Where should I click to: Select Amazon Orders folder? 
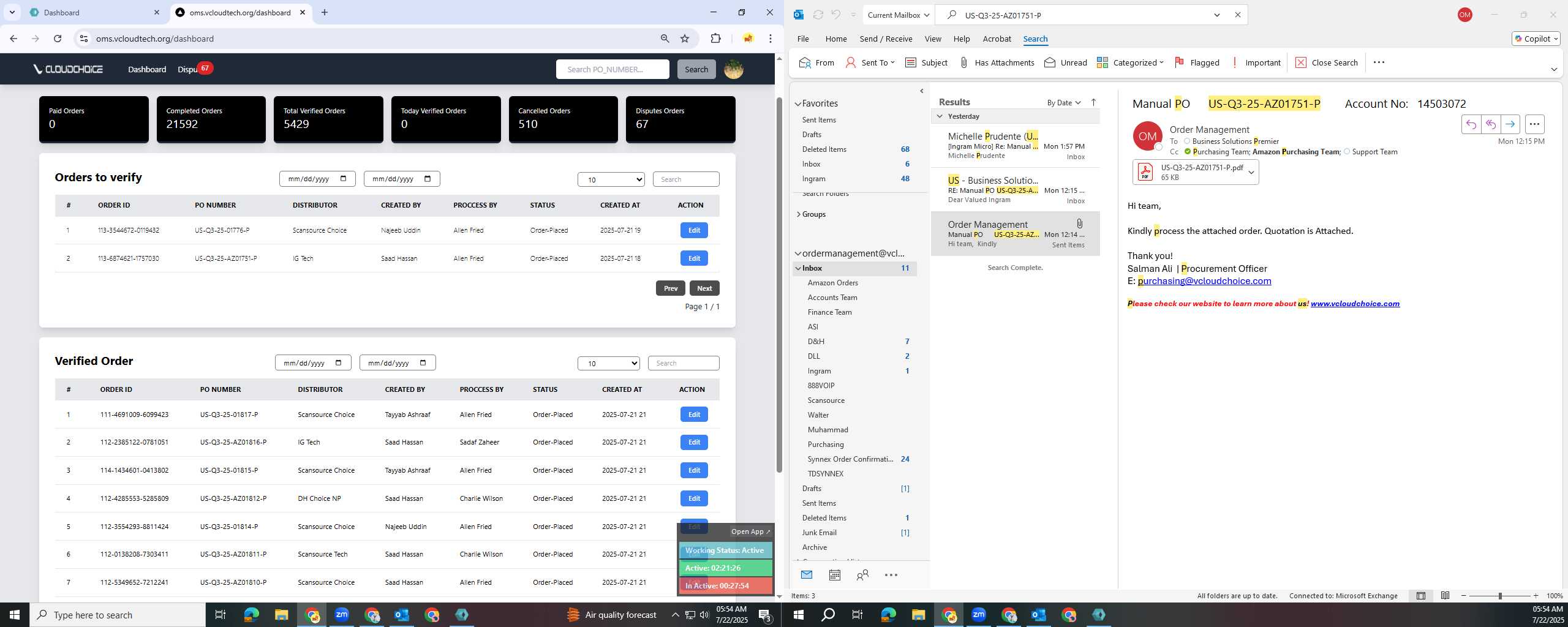(832, 283)
